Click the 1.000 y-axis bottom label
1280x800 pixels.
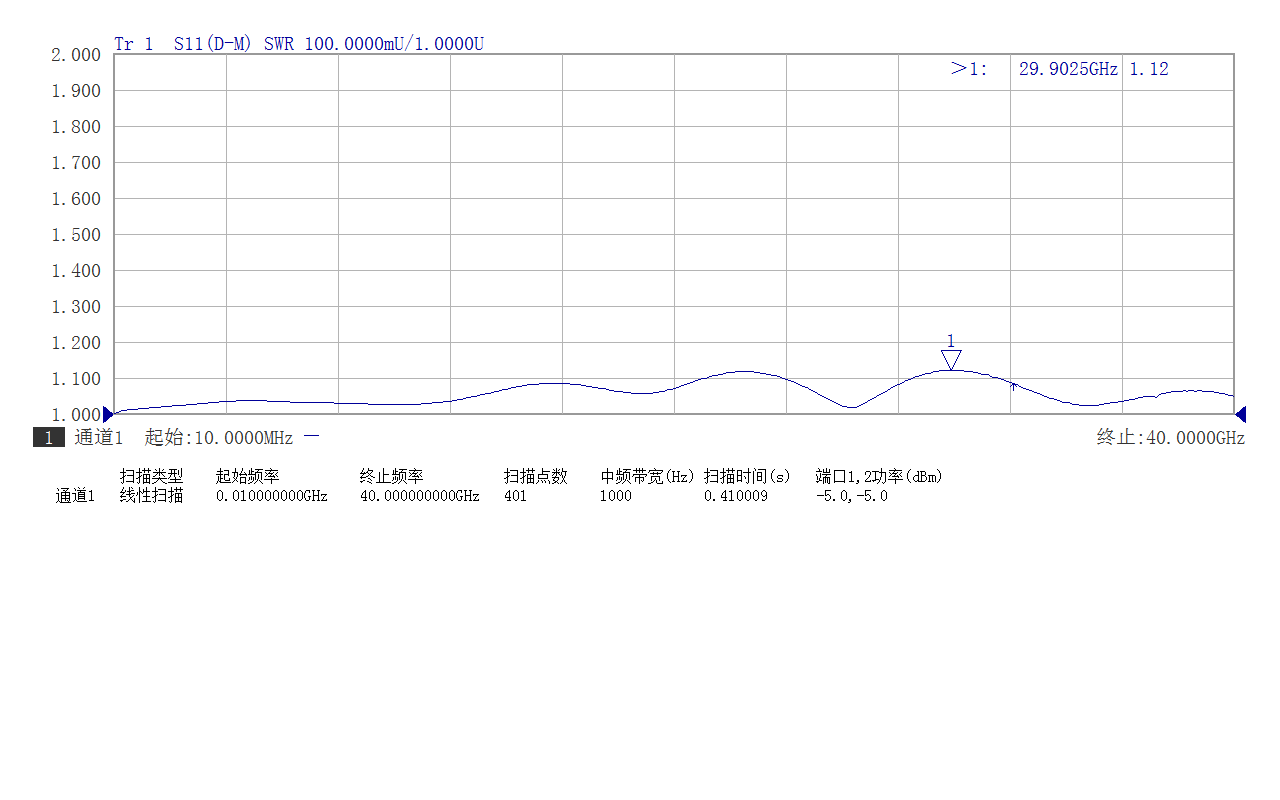pos(76,415)
